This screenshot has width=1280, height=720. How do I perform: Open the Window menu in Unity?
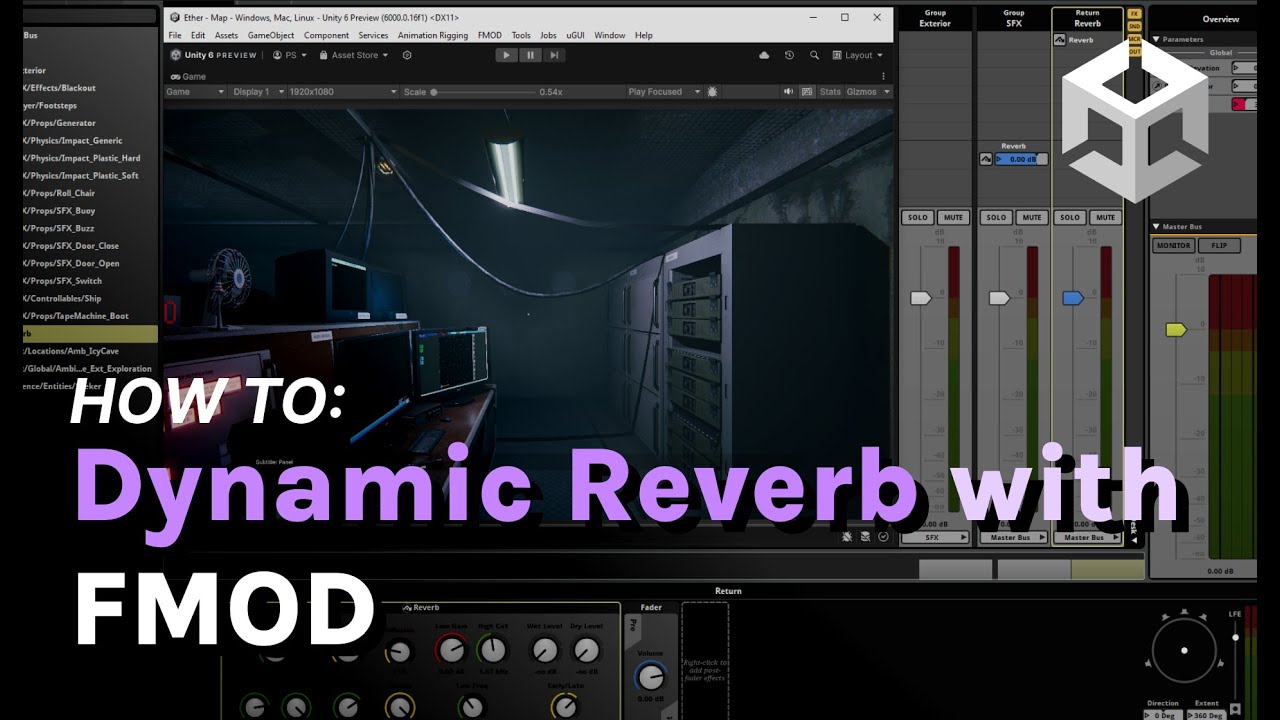[x=610, y=35]
